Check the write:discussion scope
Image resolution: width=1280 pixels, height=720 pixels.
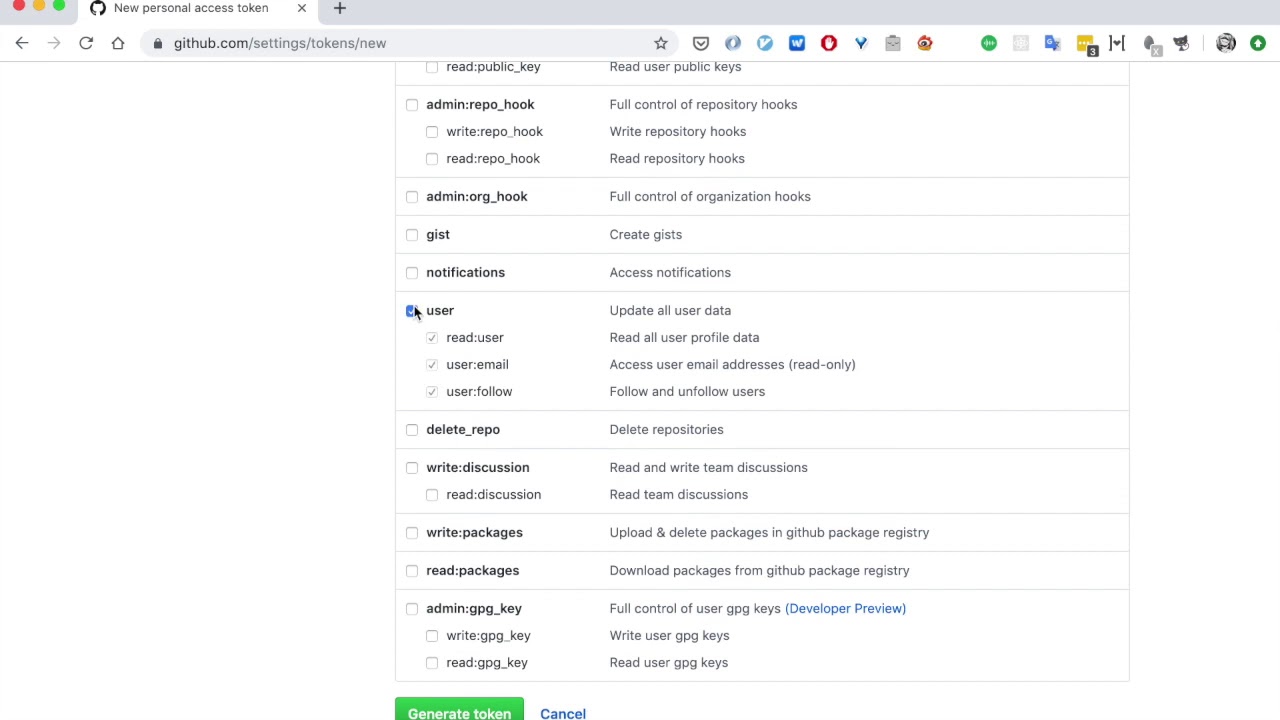pyautogui.click(x=412, y=467)
